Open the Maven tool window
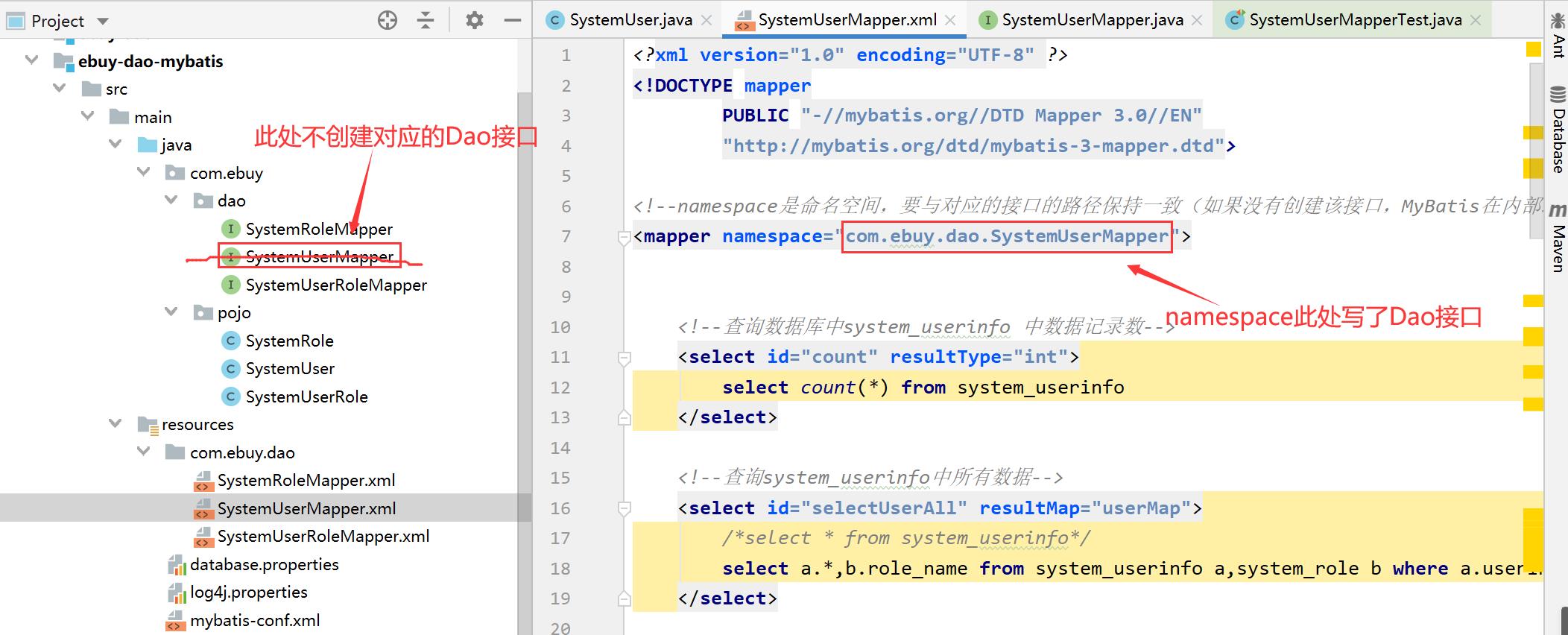1568x635 pixels. [x=1558, y=238]
